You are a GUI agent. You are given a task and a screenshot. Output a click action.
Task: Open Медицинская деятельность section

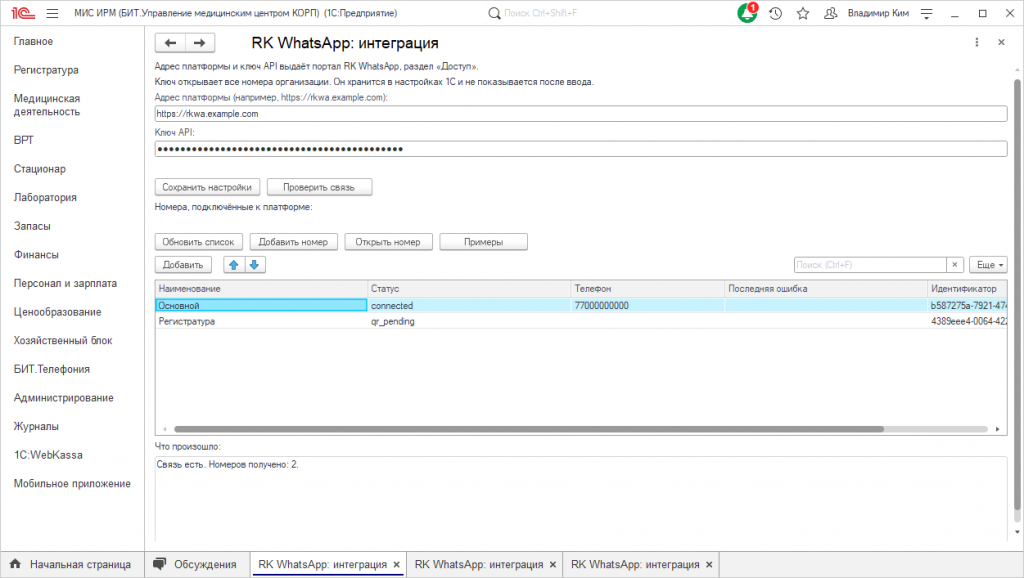47,105
